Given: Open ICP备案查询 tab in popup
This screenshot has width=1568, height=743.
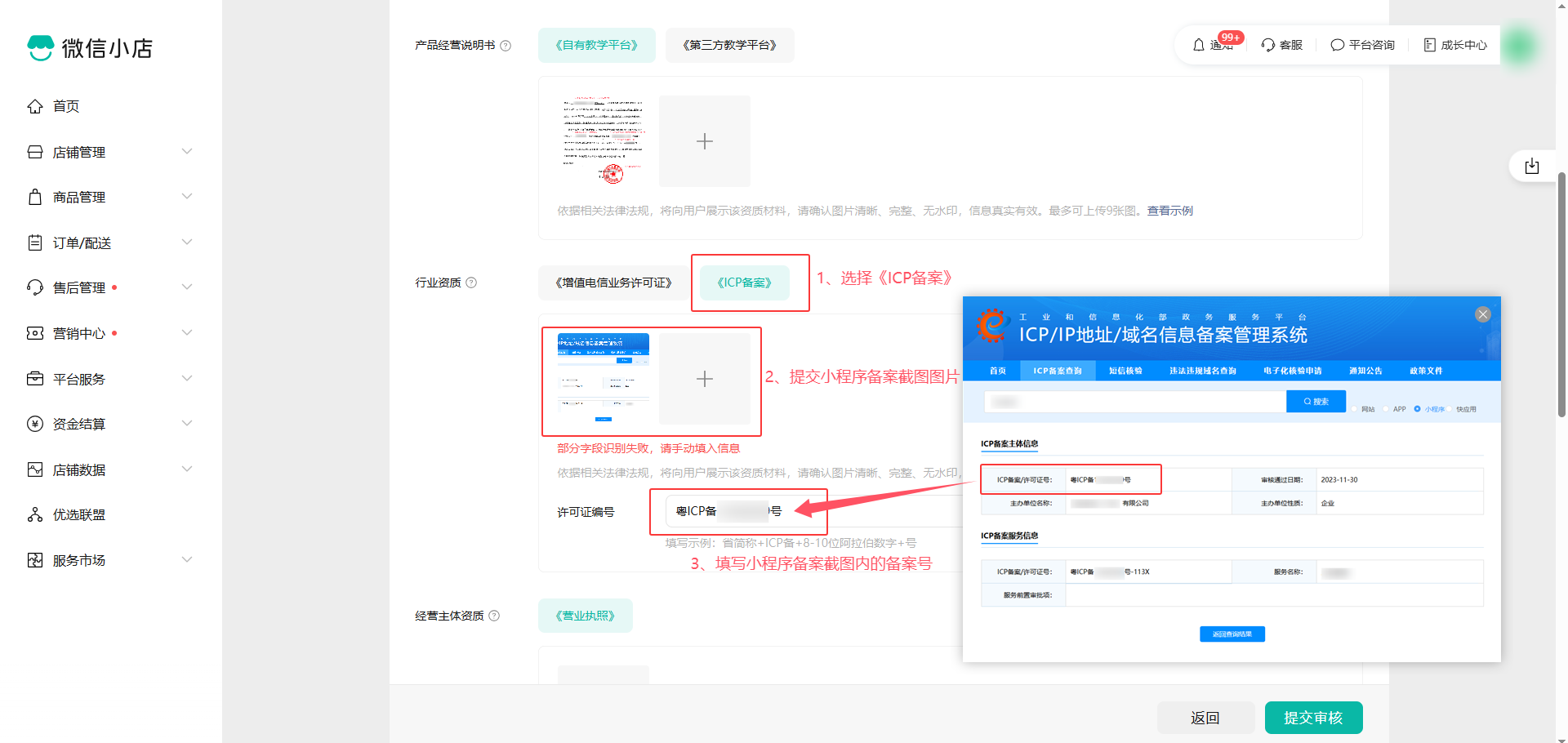Looking at the screenshot, I should click(1057, 371).
